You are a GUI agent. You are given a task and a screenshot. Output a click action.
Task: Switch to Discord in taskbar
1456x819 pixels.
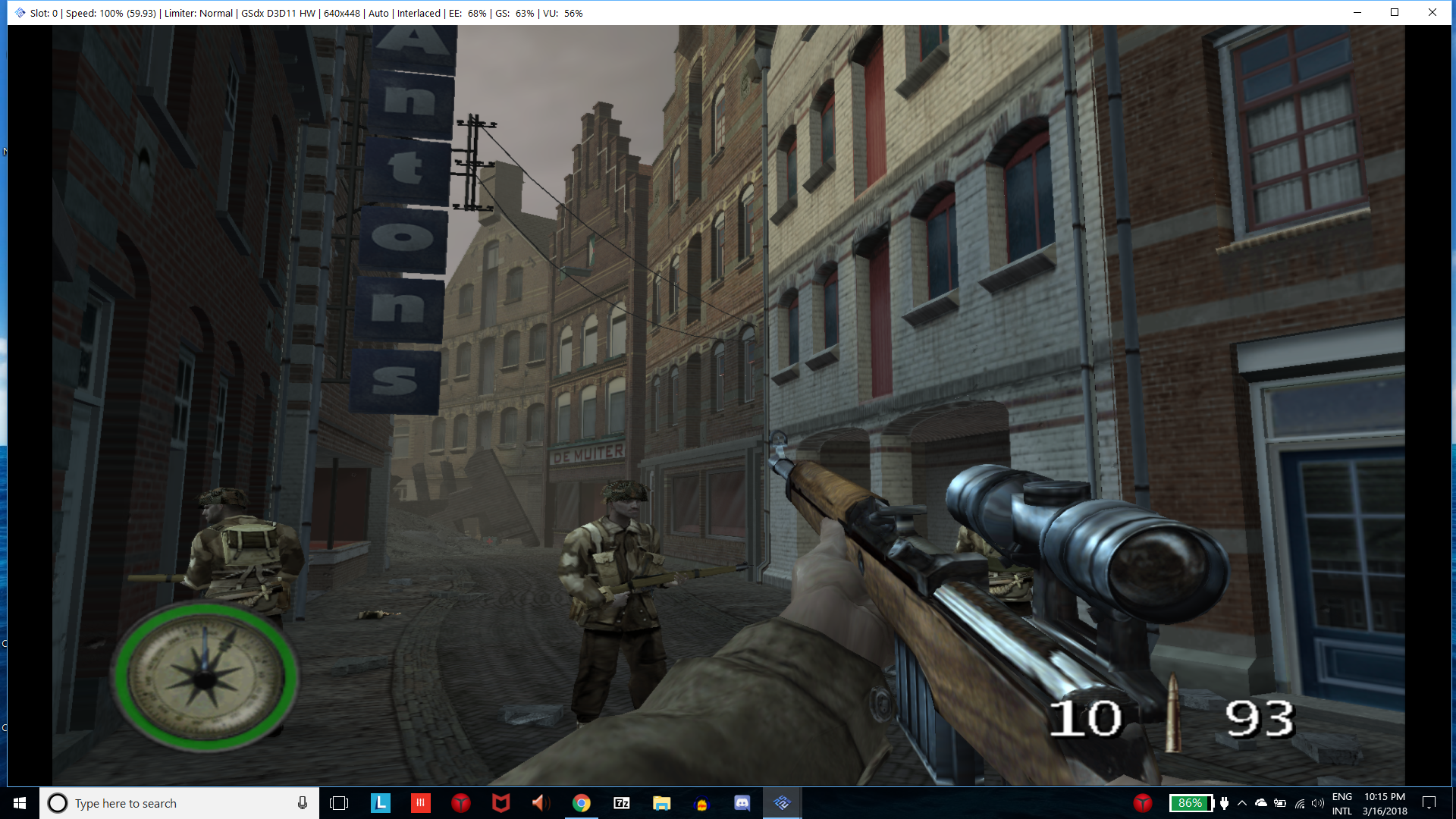[x=742, y=803]
